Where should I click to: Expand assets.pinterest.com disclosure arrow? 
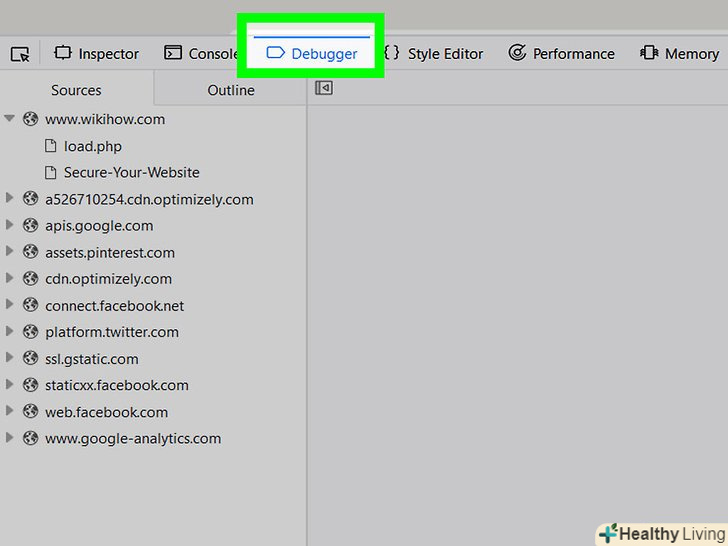(9, 252)
